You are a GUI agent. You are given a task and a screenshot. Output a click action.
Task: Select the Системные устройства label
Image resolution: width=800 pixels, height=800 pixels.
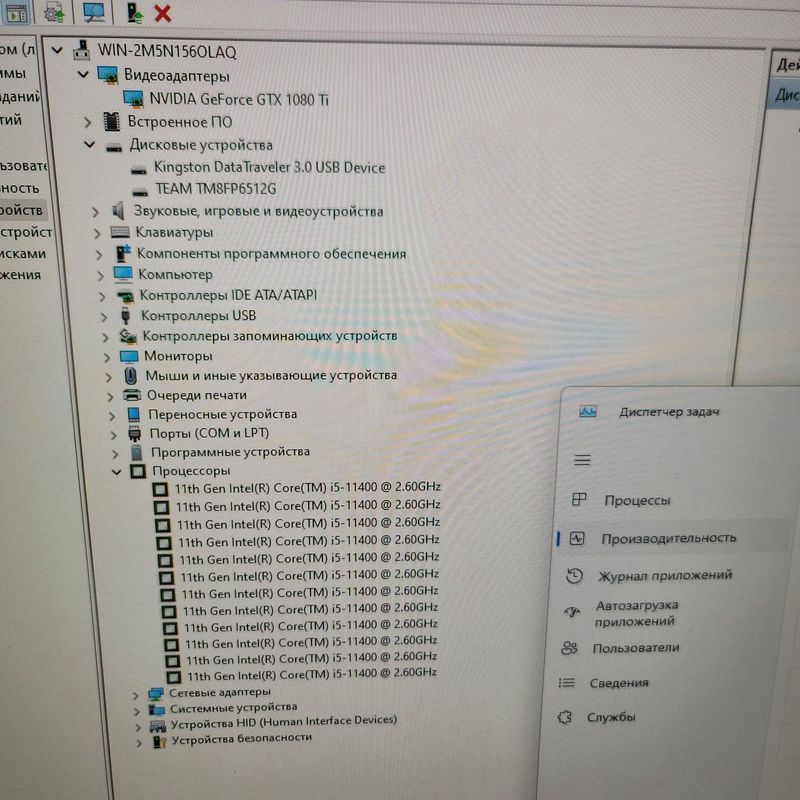[233, 708]
